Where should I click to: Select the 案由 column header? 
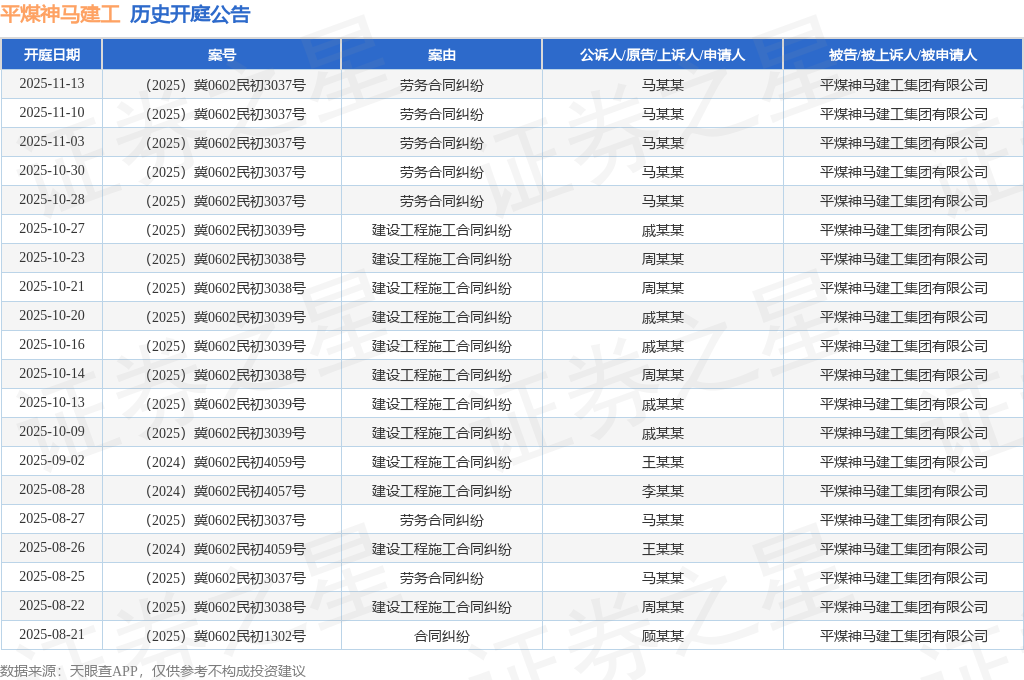[441, 55]
